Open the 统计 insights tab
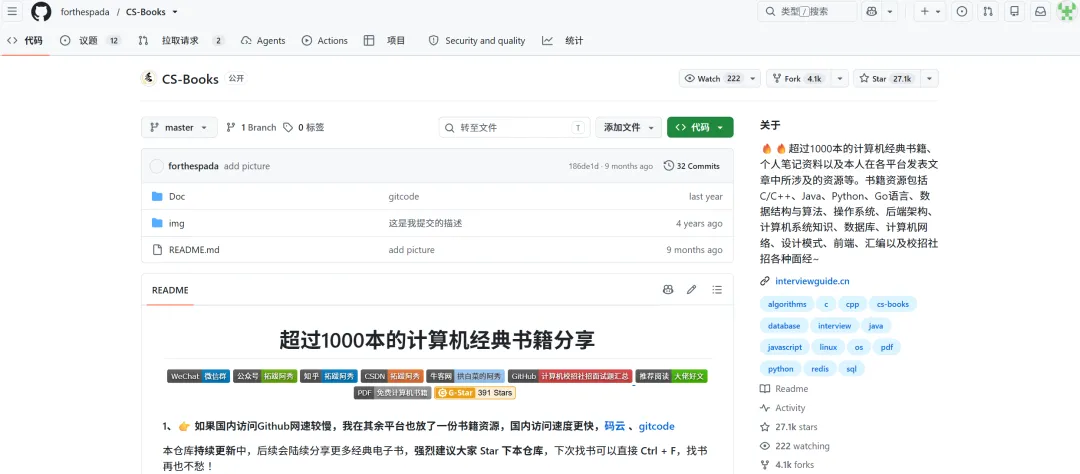 (563, 41)
